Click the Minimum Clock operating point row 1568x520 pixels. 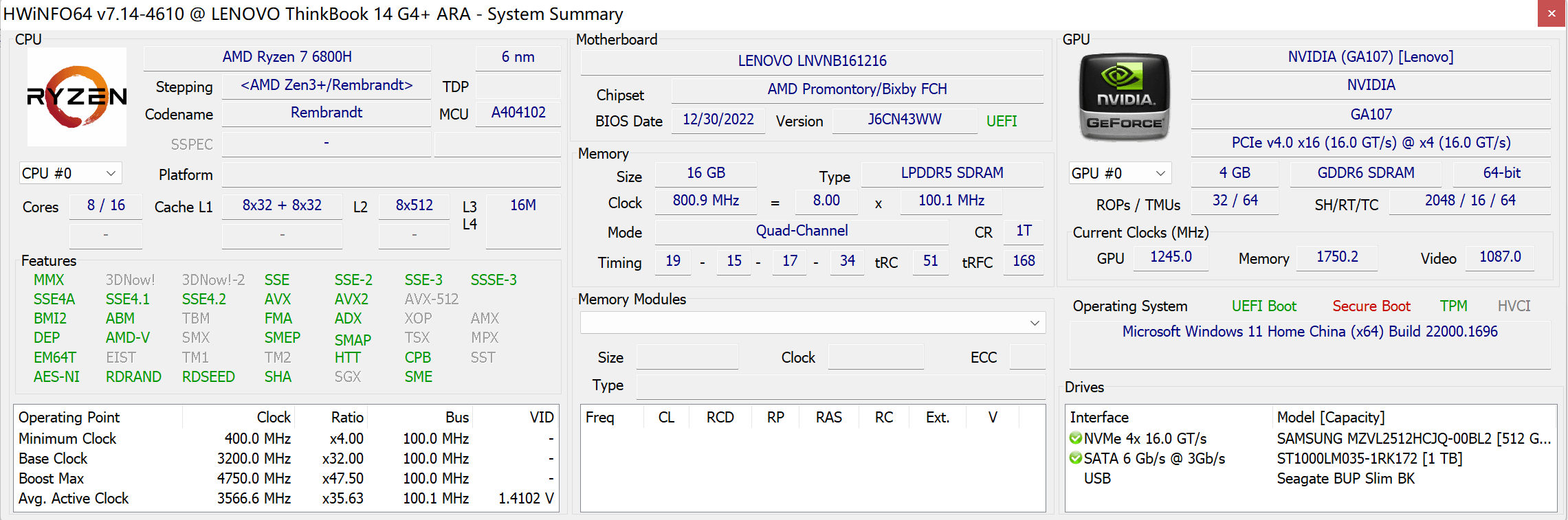(x=286, y=438)
